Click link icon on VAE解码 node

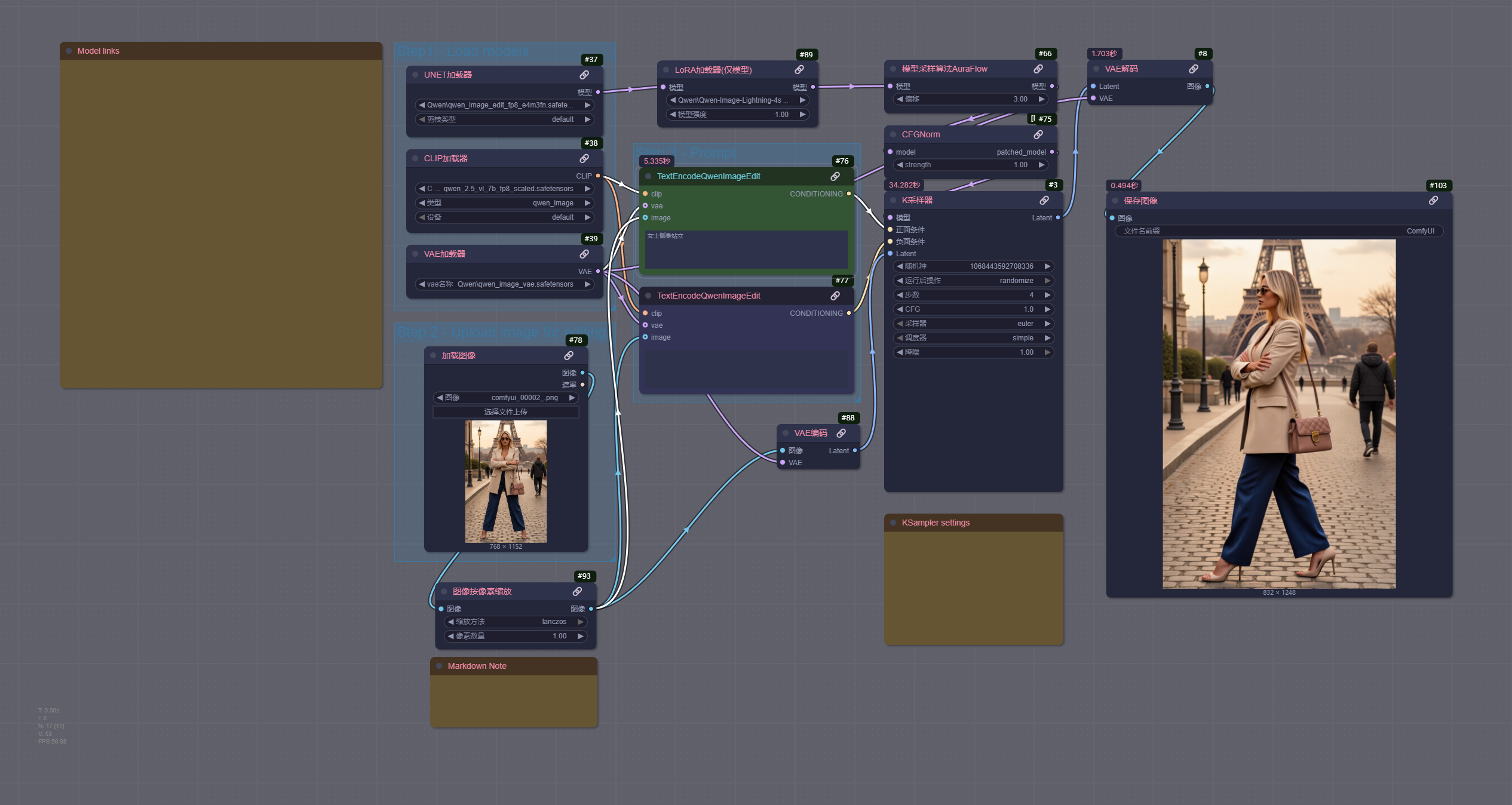(x=1194, y=69)
